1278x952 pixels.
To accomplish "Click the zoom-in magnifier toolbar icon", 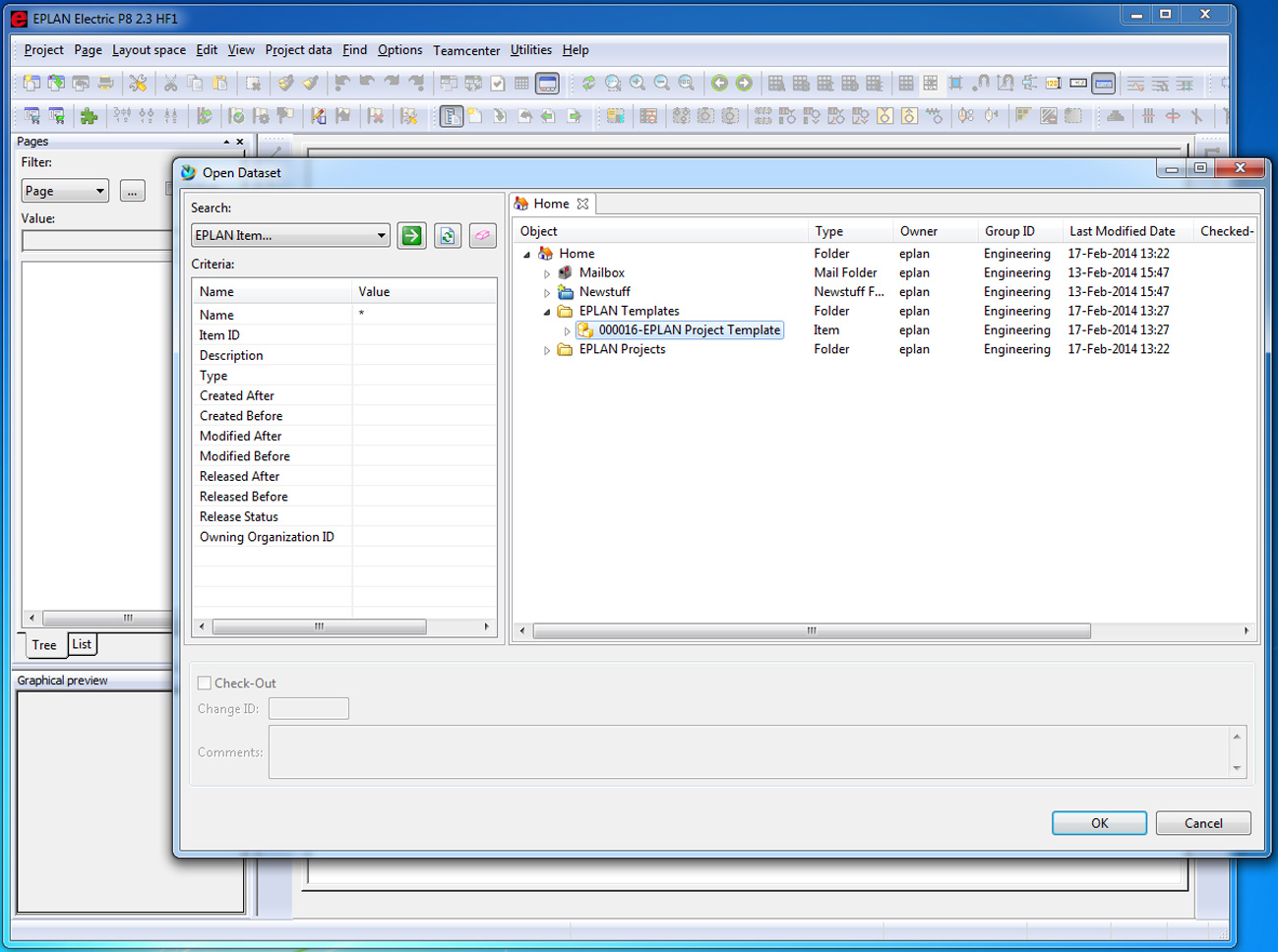I will 638,84.
